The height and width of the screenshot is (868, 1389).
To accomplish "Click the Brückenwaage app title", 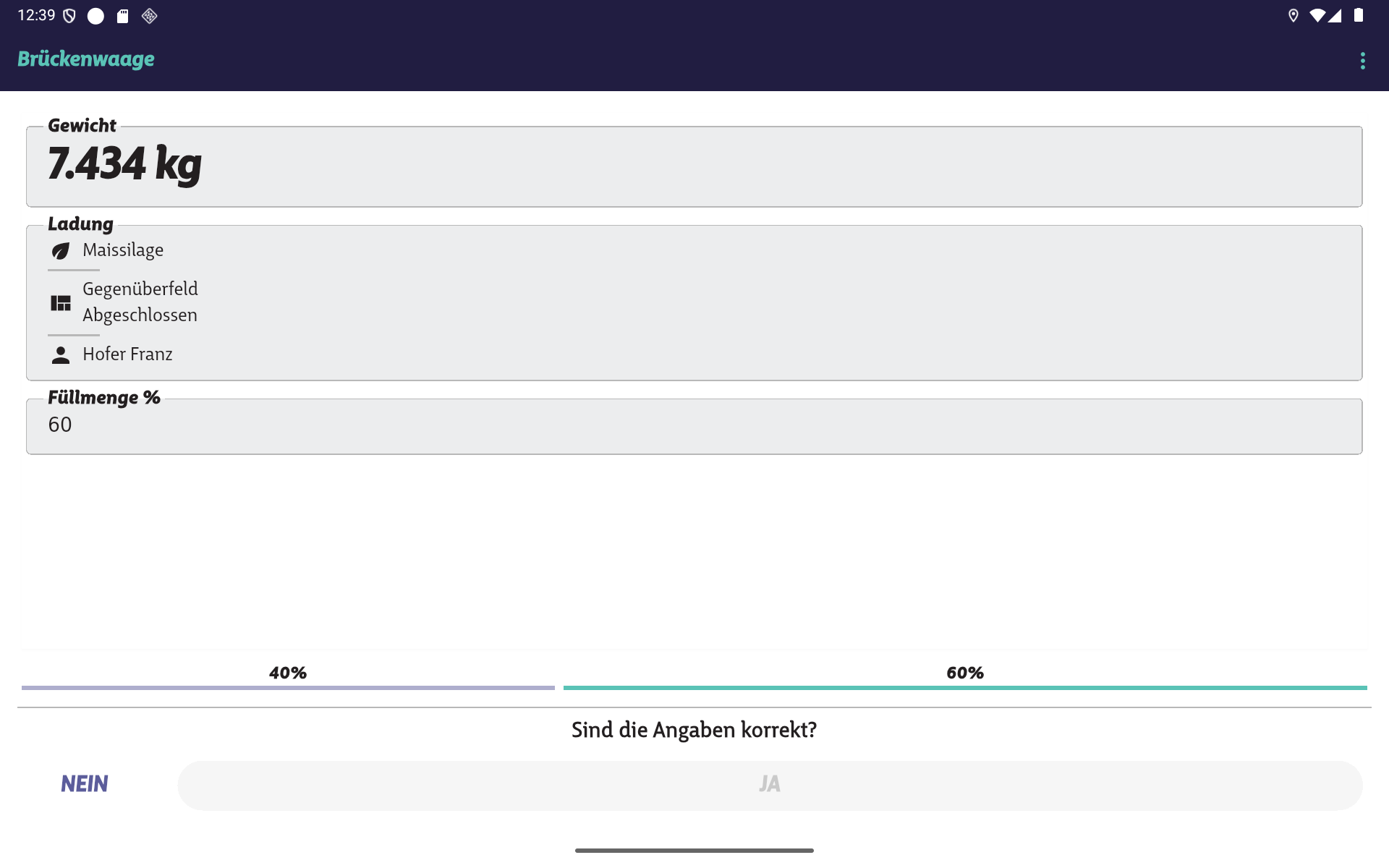I will tap(86, 59).
